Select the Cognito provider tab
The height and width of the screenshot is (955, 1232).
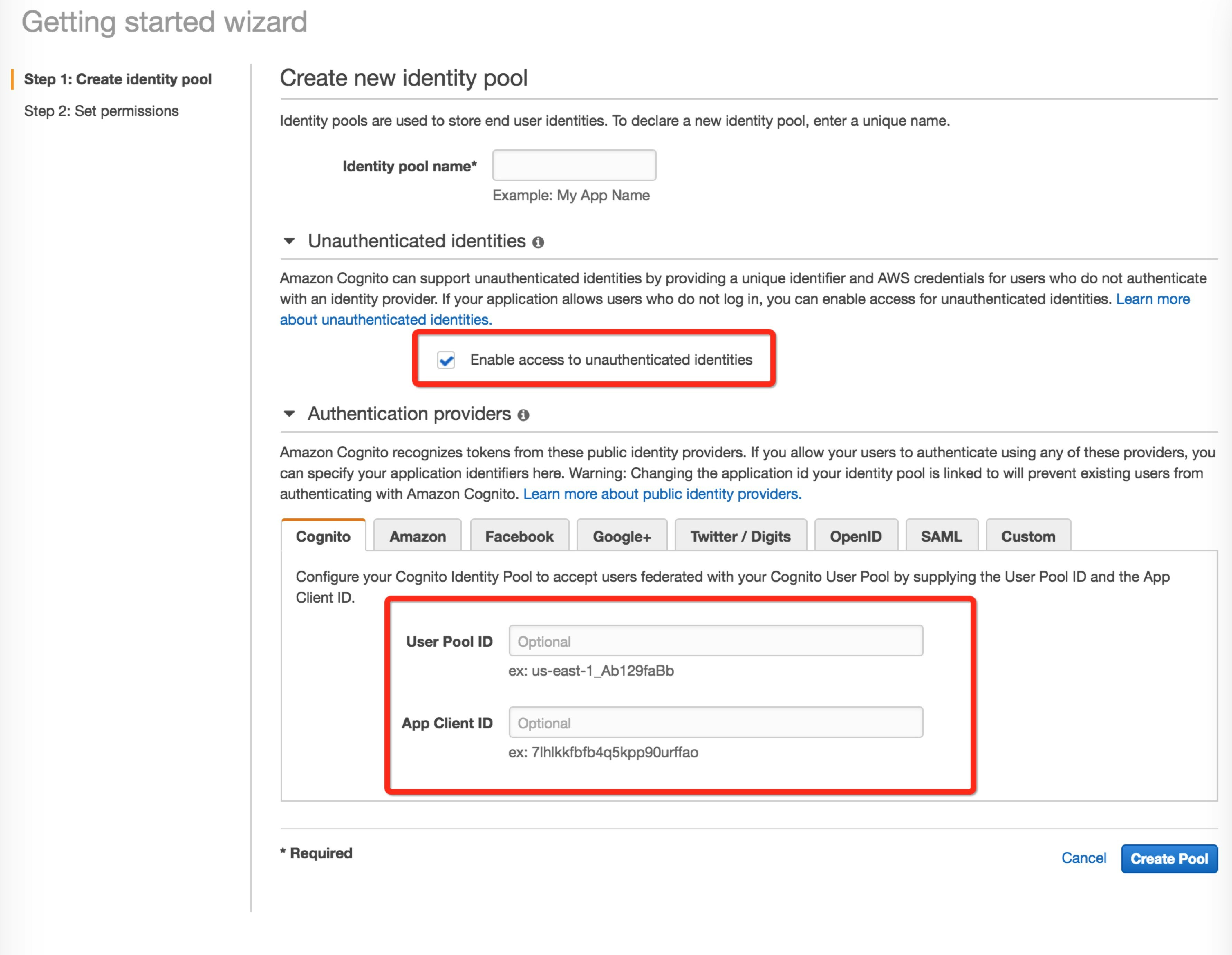[323, 536]
